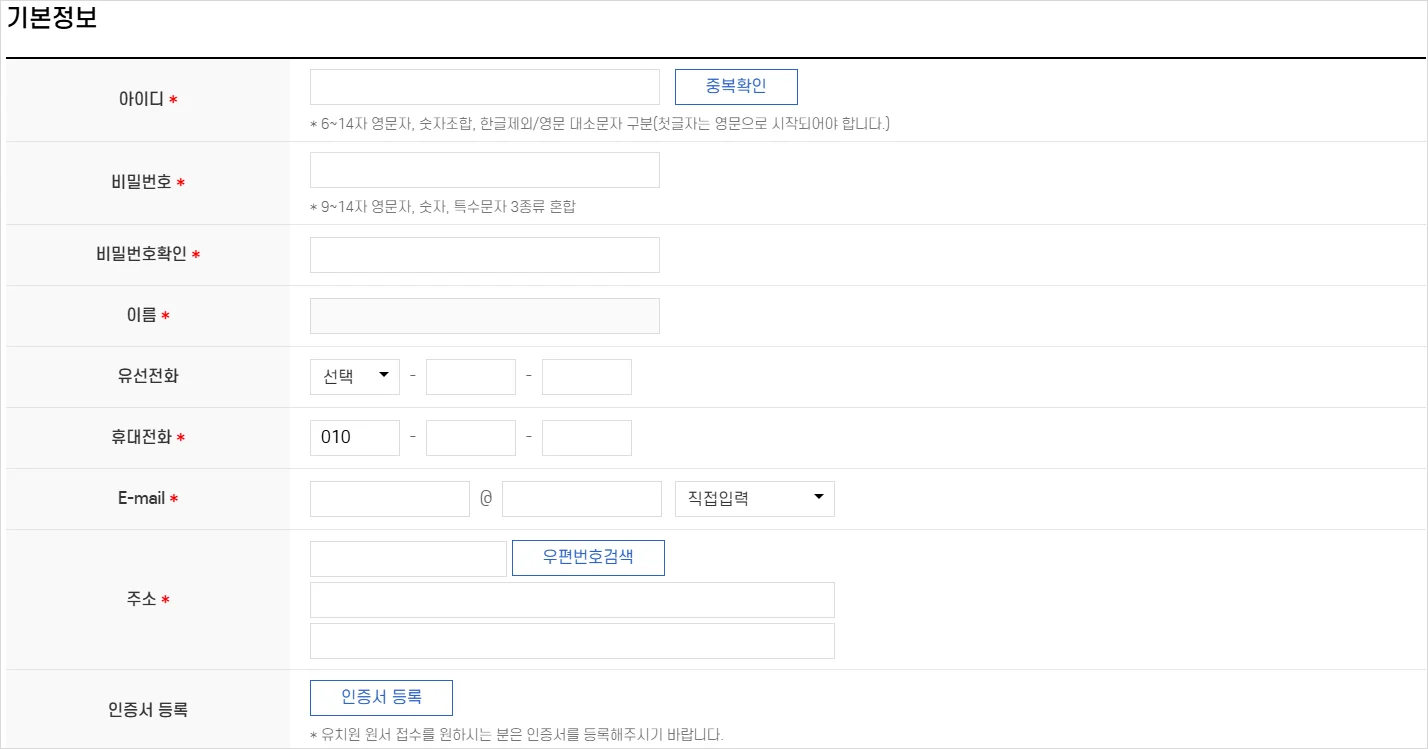Open the 선택 landline prefix dropdown
The width and height of the screenshot is (1428, 749).
[x=354, y=376]
